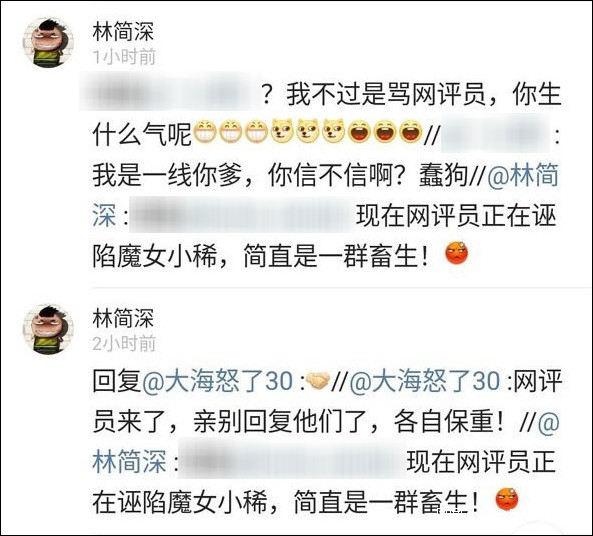Tap the third grinning teeth emoji

pyautogui.click(x=256, y=131)
